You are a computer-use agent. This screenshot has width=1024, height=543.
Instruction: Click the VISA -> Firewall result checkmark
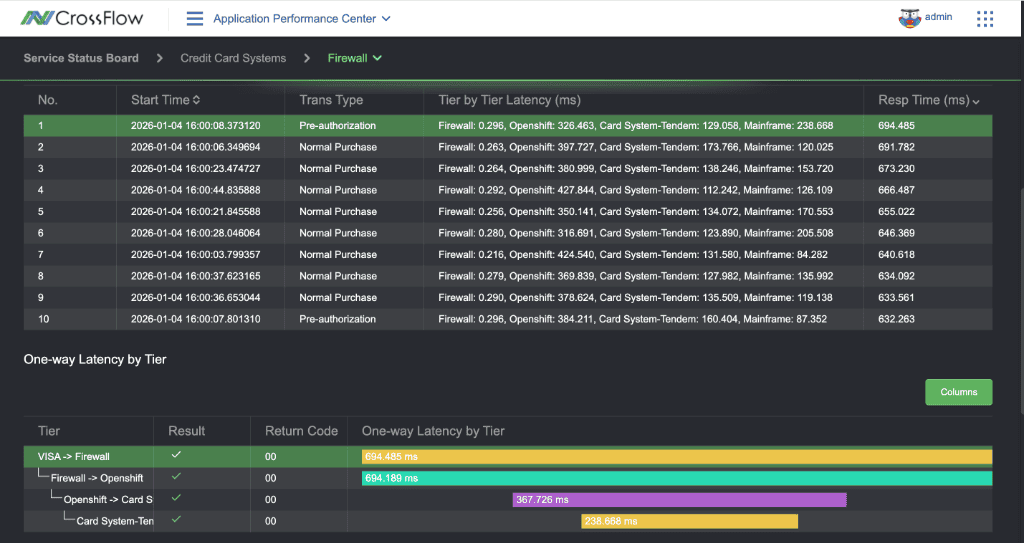click(x=176, y=456)
